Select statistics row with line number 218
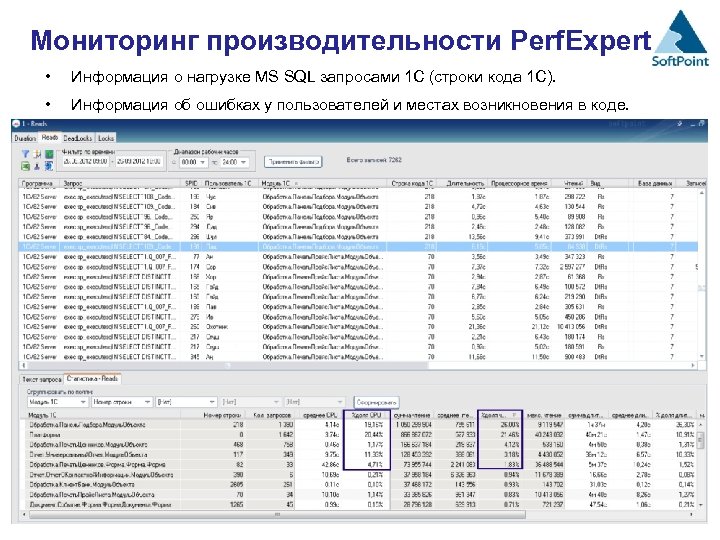 360,425
